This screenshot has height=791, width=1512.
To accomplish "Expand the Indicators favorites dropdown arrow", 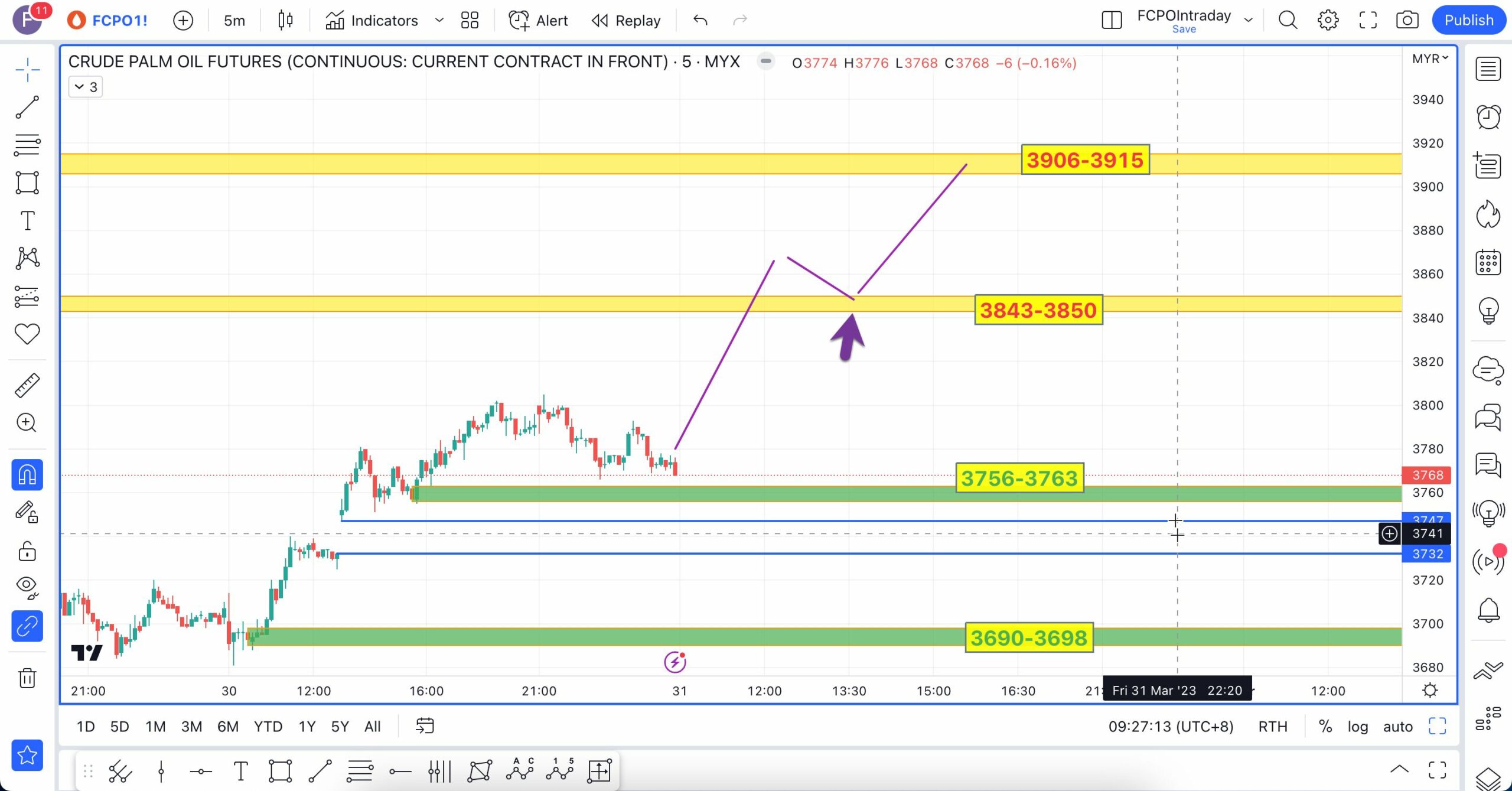I will point(439,21).
